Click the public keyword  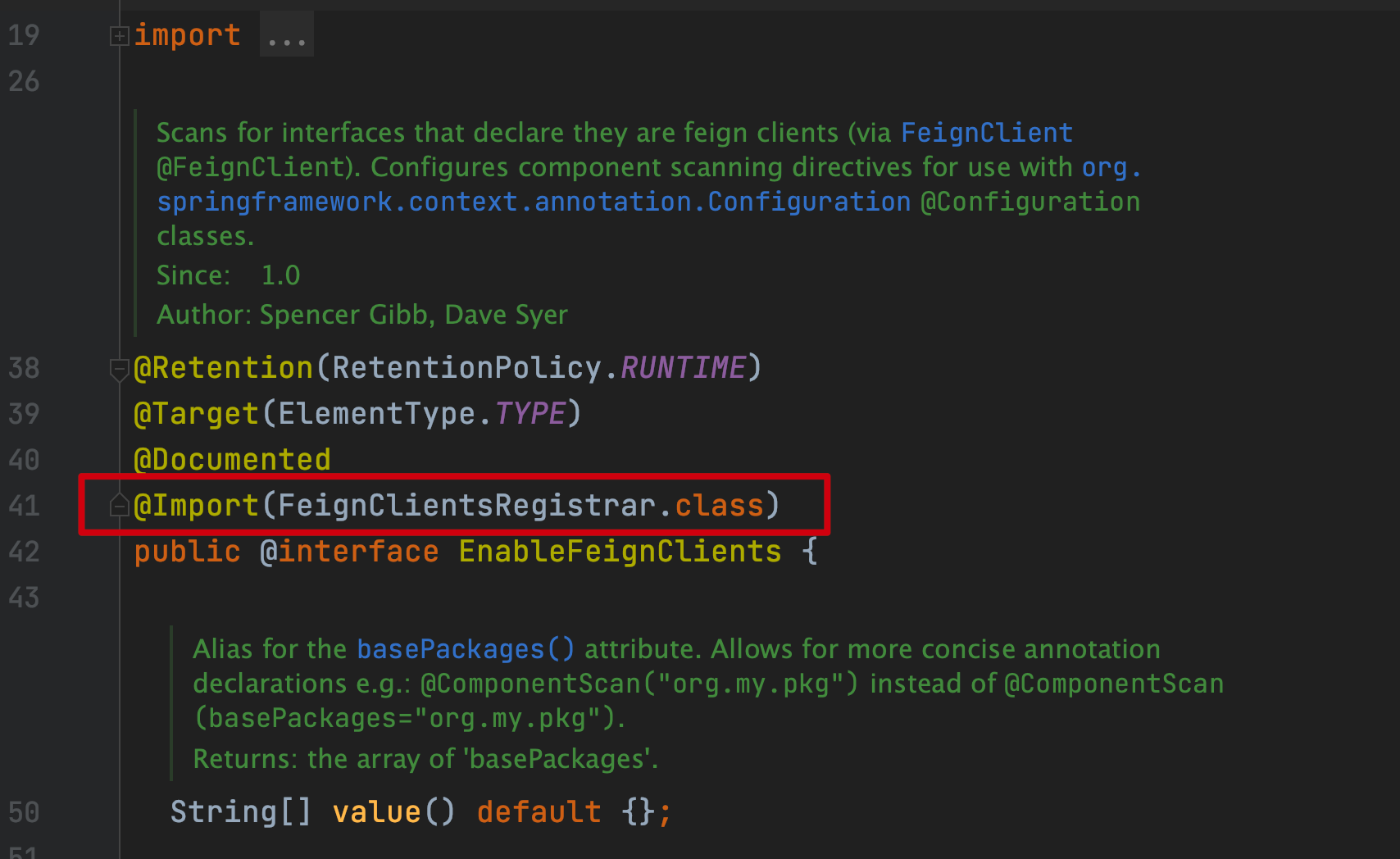tap(188, 552)
